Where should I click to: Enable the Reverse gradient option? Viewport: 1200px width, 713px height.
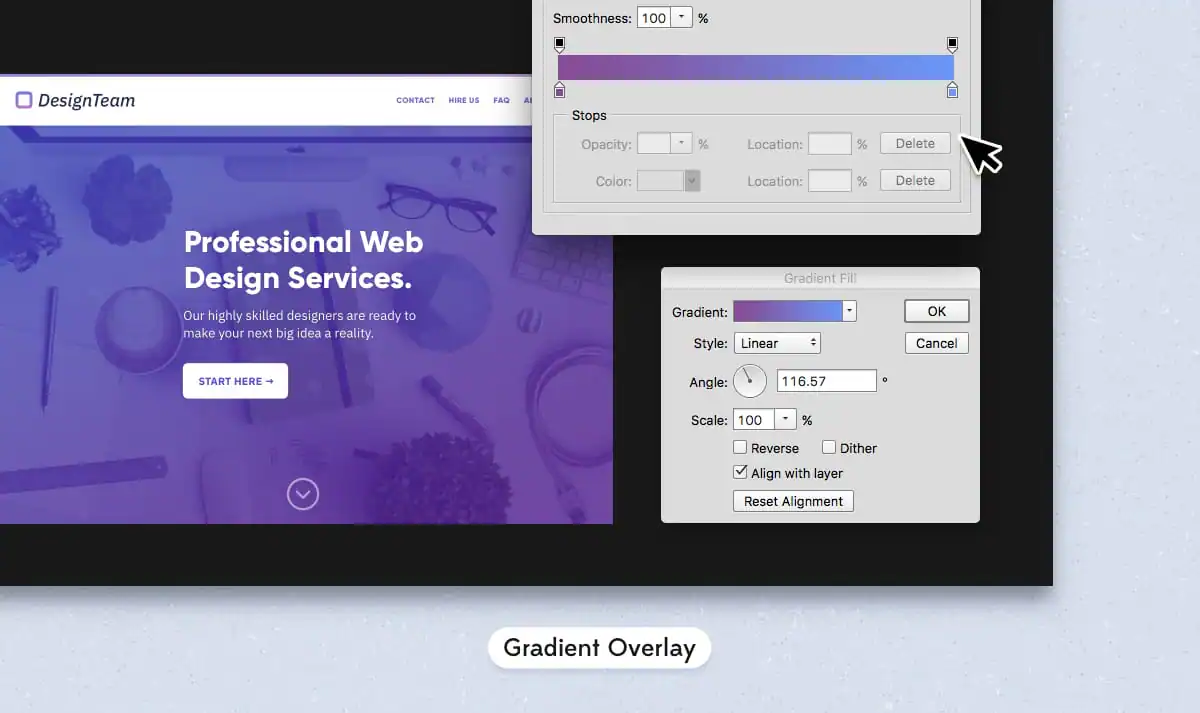[739, 447]
